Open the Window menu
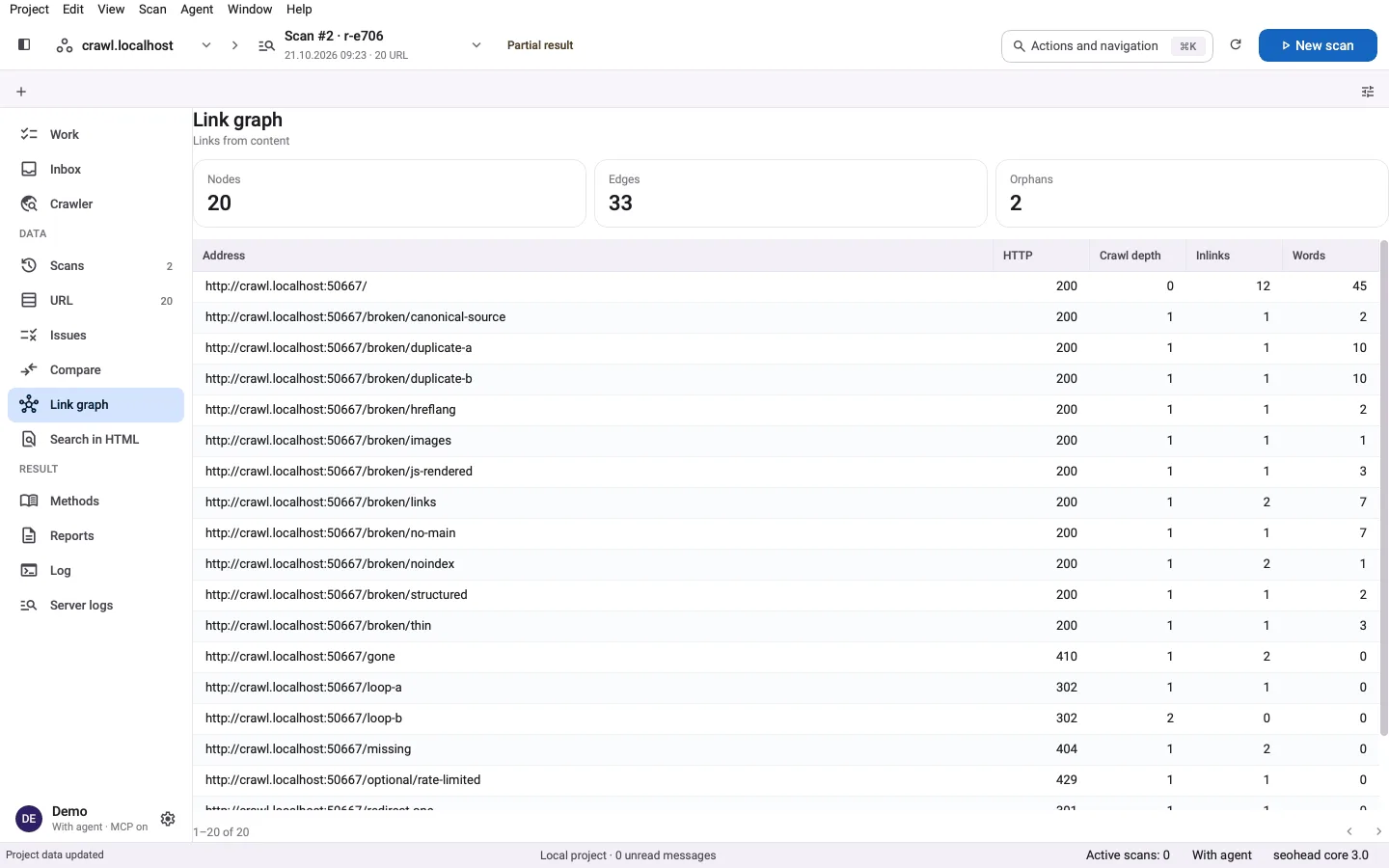Image resolution: width=1389 pixels, height=868 pixels. (250, 9)
